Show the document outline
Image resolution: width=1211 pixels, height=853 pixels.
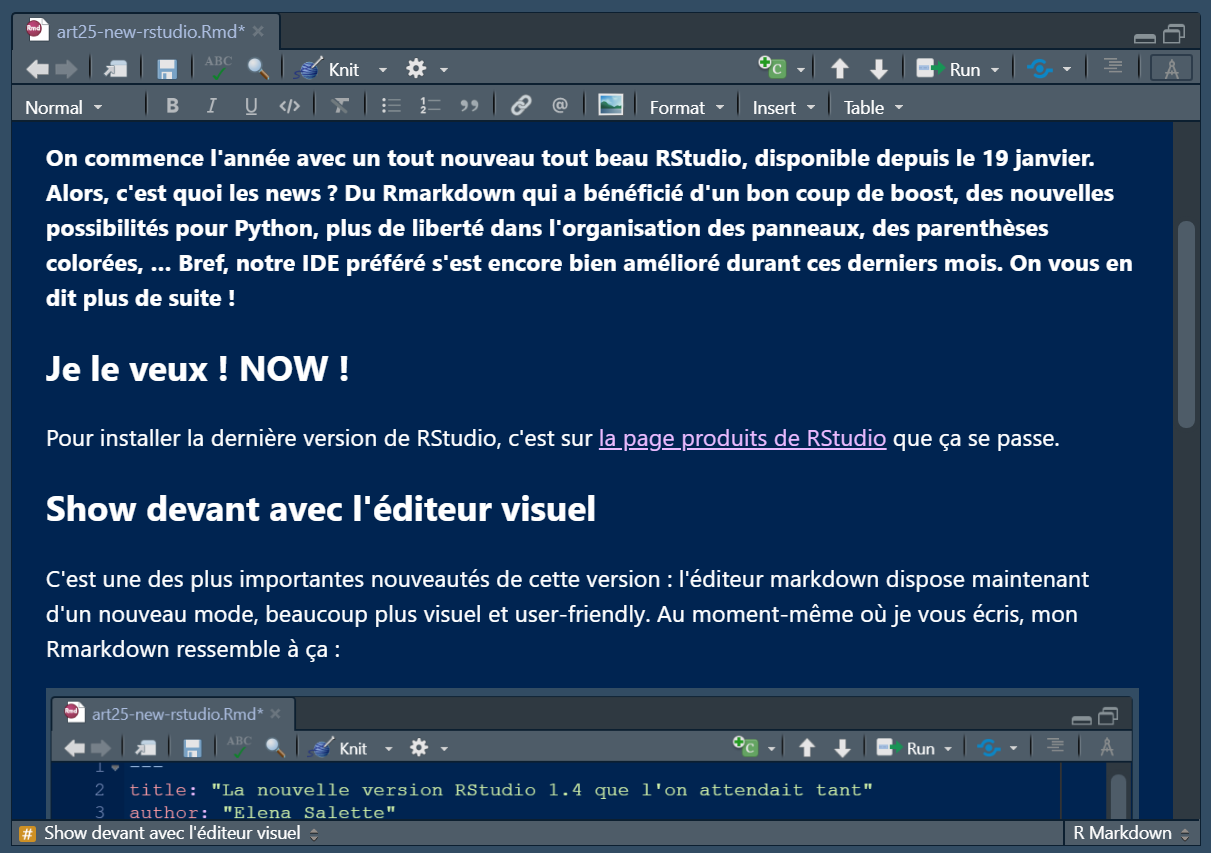[1113, 67]
